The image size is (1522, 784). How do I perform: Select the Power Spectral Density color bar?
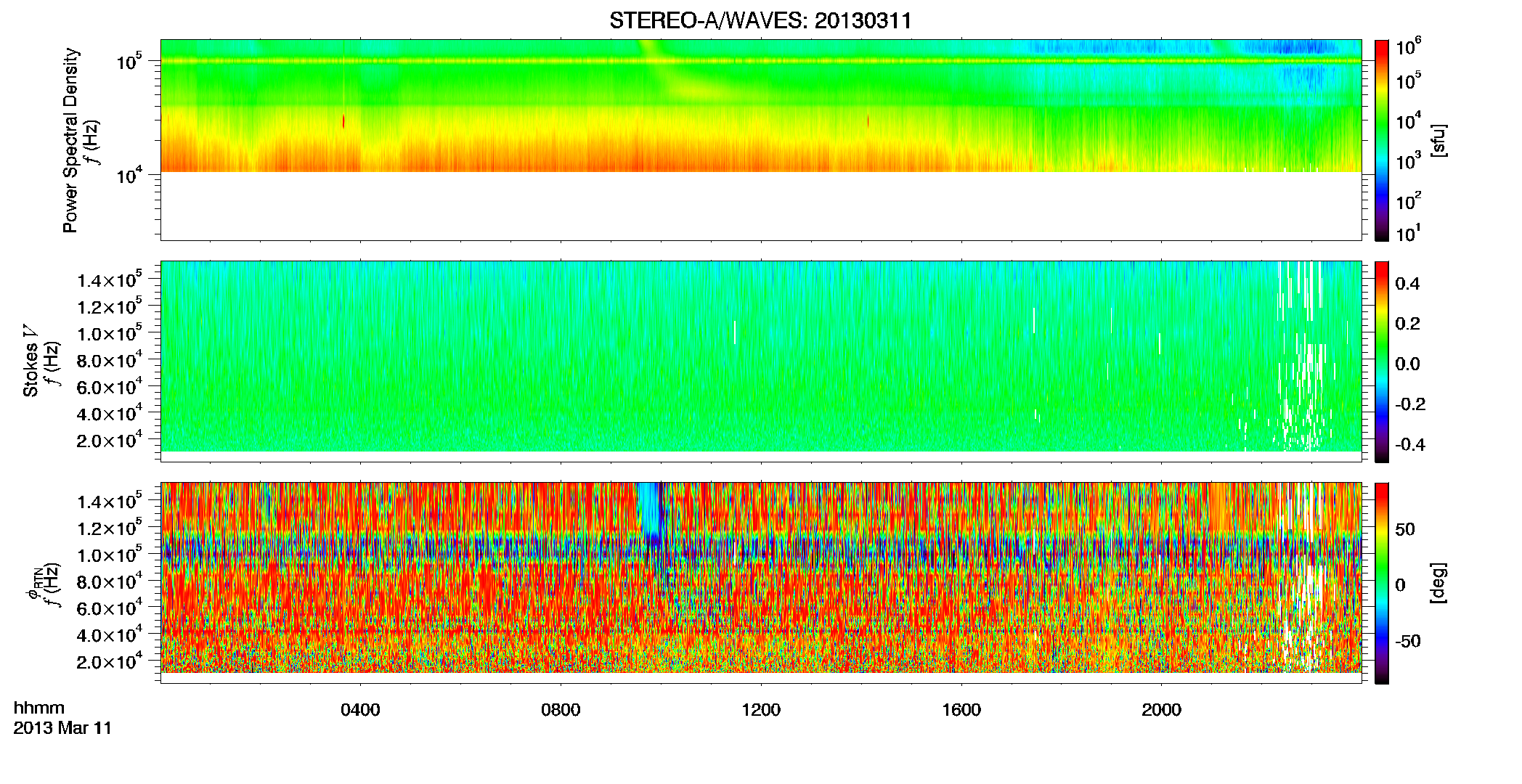1382,140
